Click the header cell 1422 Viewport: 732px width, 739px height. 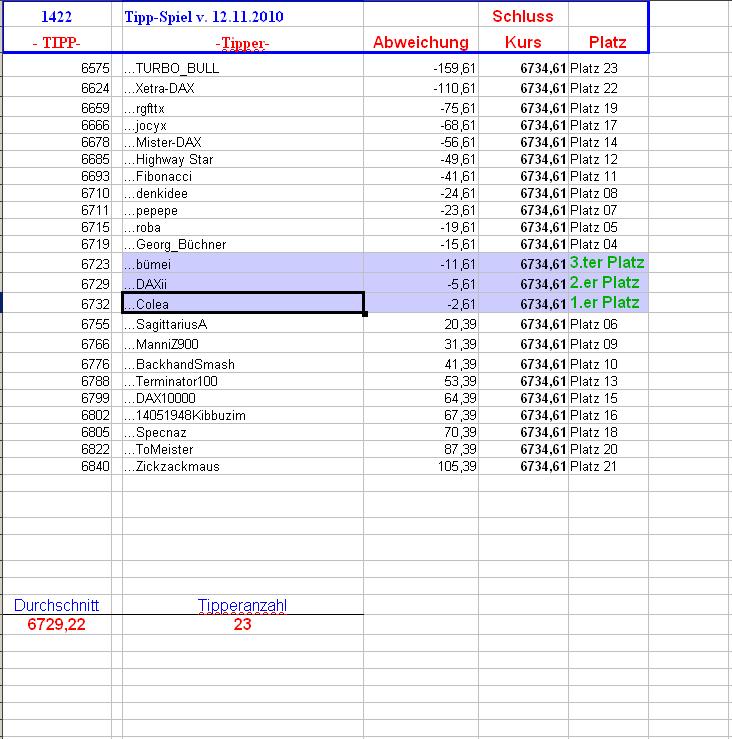(x=57, y=16)
